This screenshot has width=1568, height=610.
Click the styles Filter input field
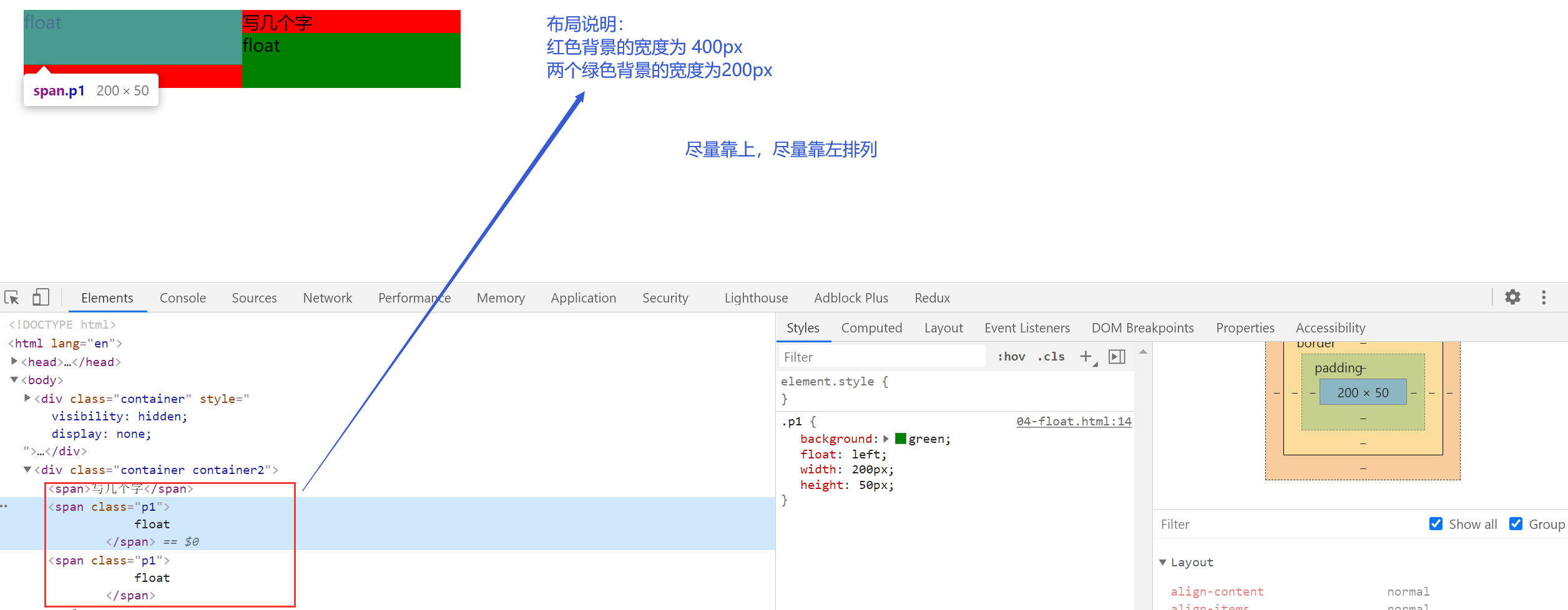[880, 357]
